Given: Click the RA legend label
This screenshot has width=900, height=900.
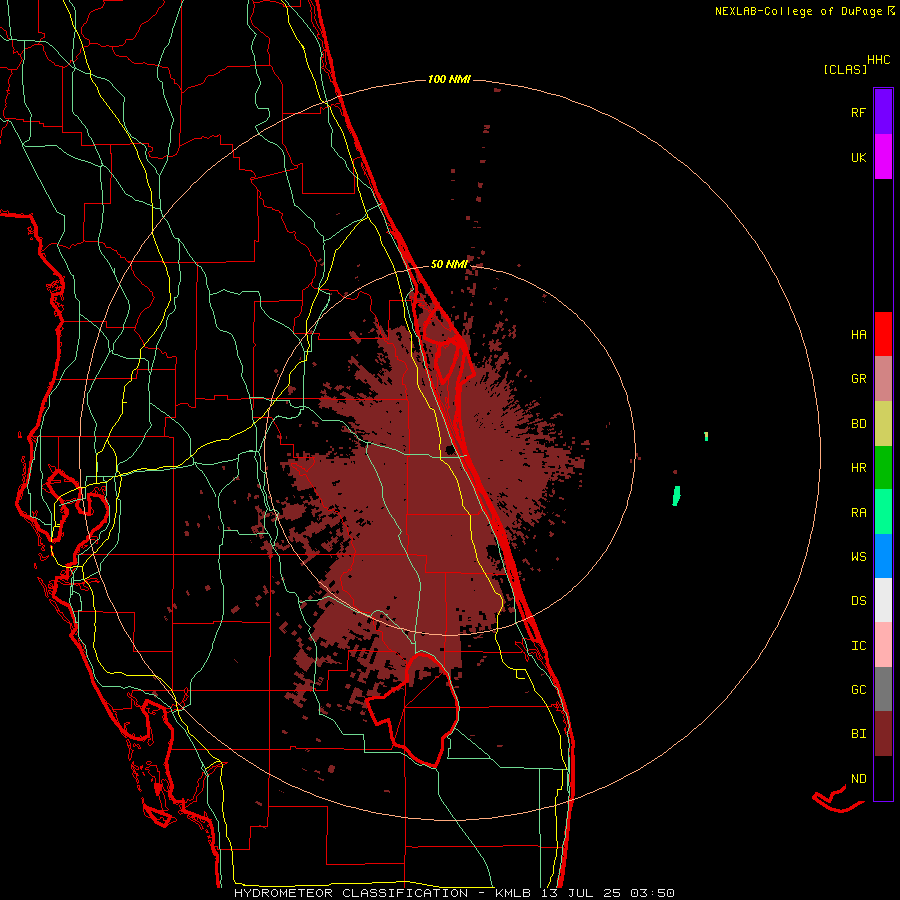Looking at the screenshot, I should [x=859, y=512].
